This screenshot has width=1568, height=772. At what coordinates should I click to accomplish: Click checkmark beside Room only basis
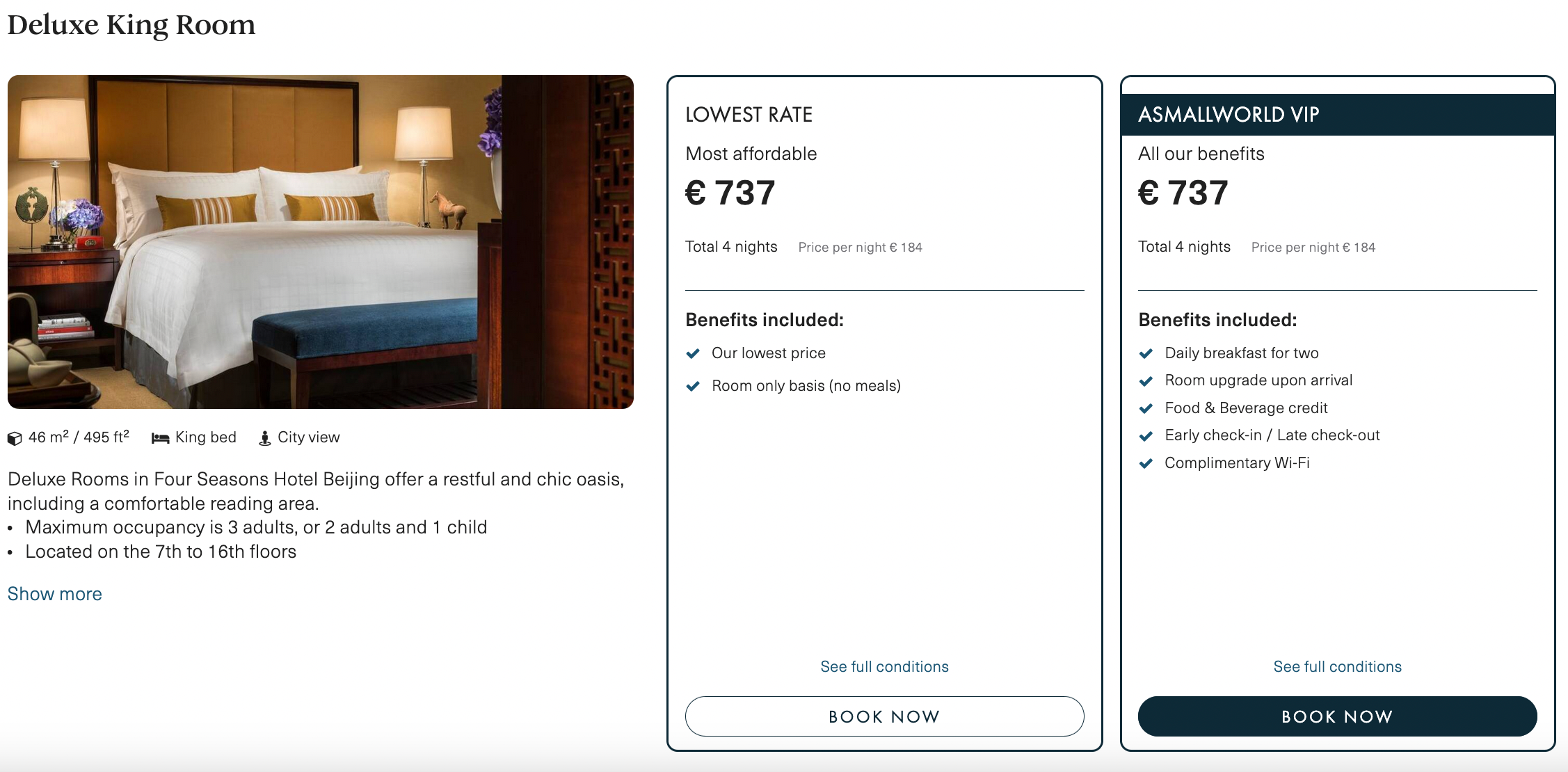pyautogui.click(x=693, y=386)
